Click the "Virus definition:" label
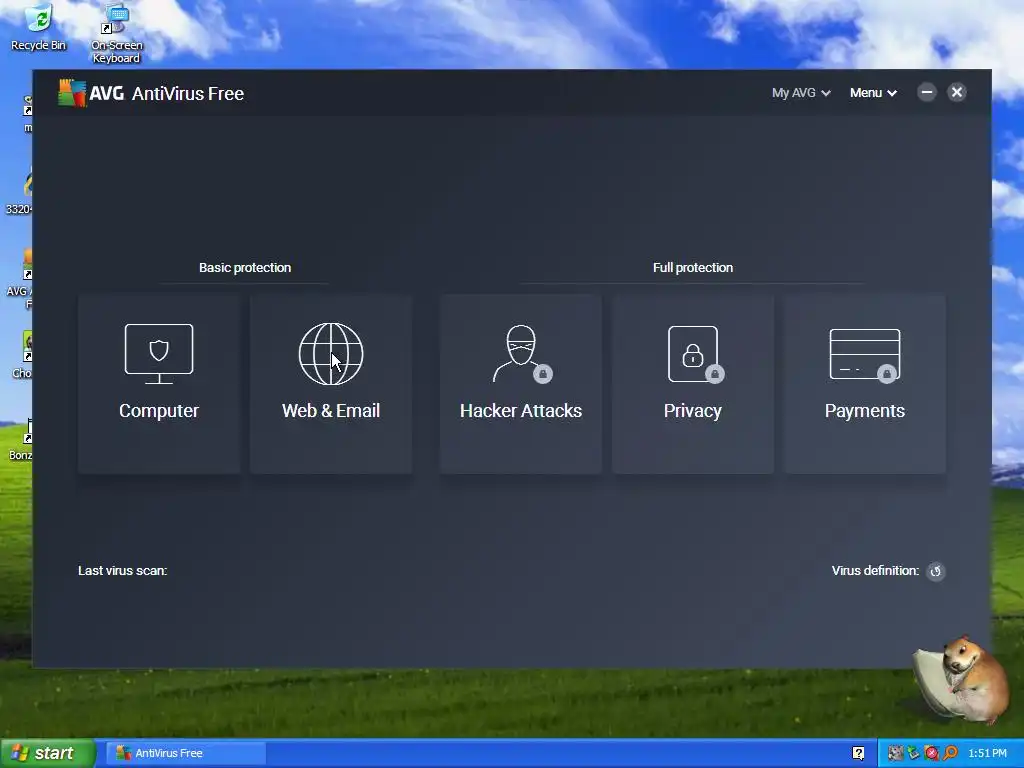Viewport: 1024px width, 768px height. point(875,571)
